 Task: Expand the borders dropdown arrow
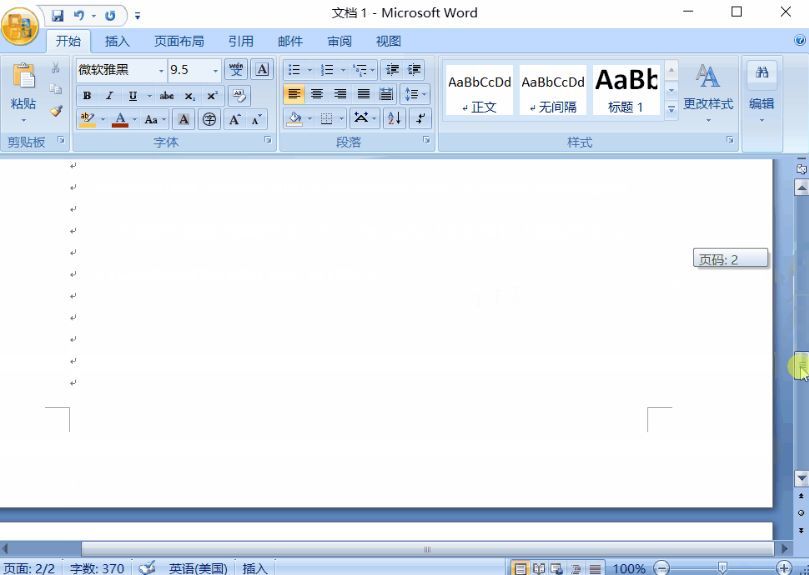point(342,119)
